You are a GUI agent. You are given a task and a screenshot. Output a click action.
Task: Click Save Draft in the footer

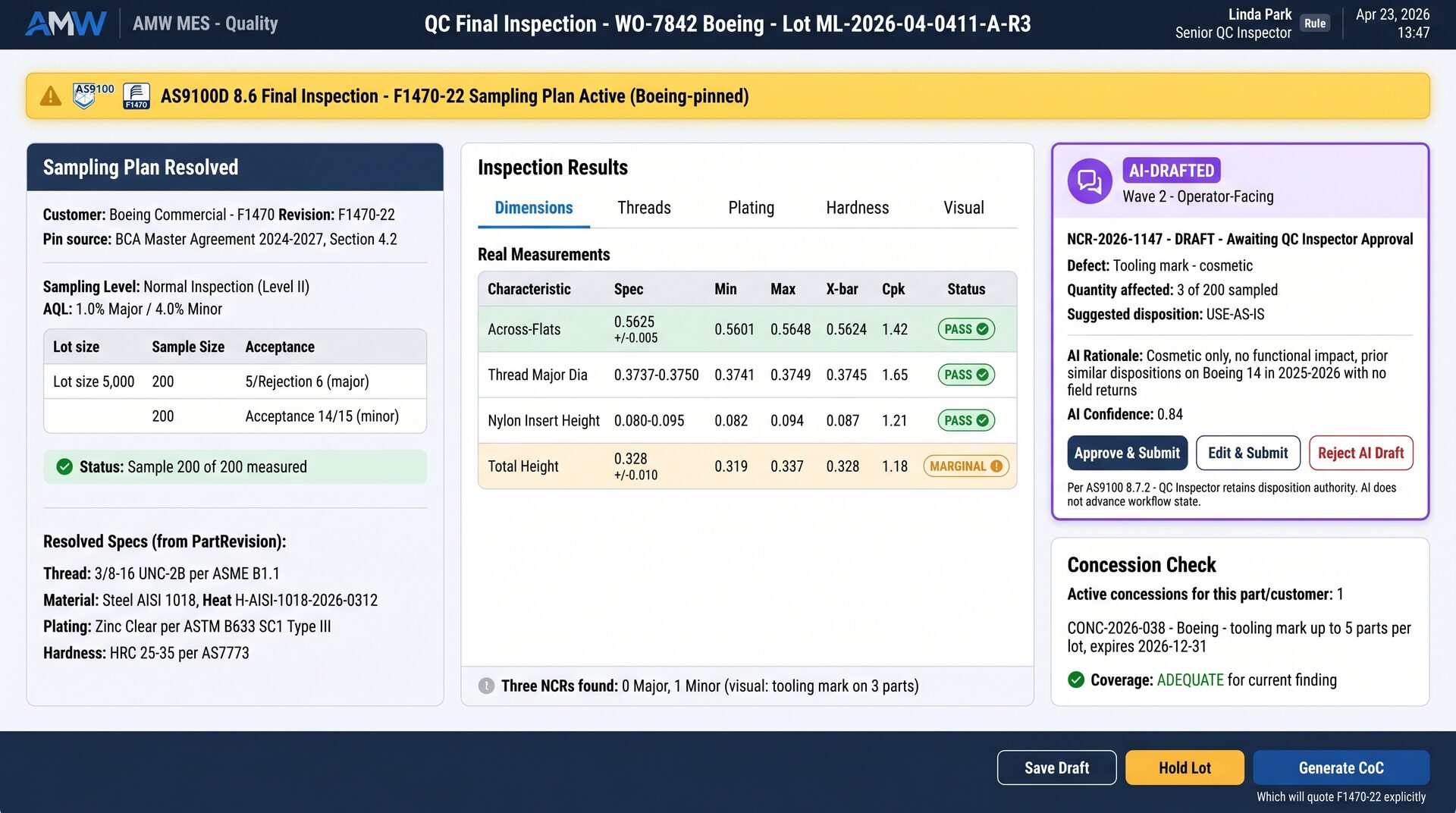(1056, 767)
